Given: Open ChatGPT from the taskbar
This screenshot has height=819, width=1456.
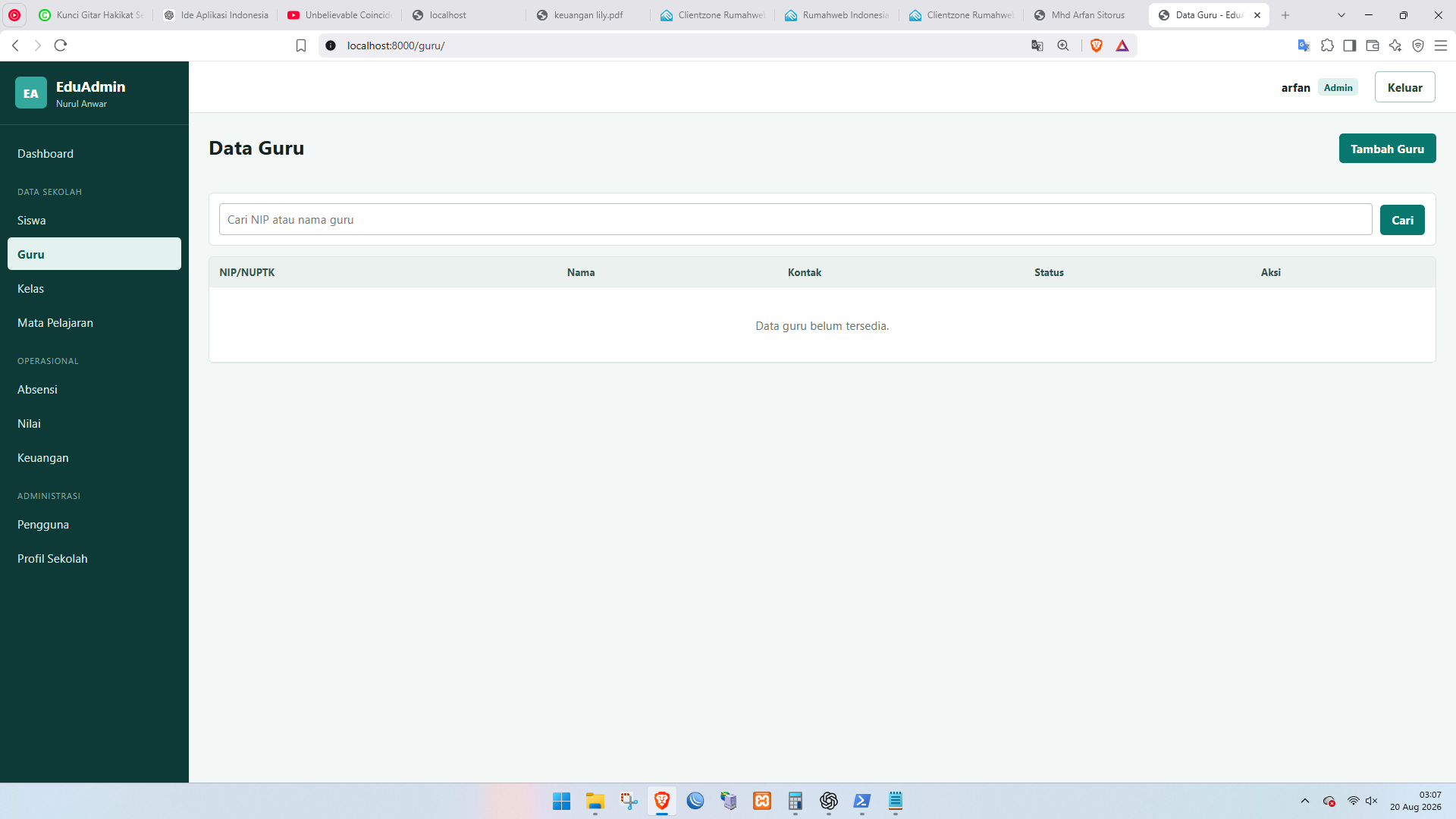Looking at the screenshot, I should point(829,801).
